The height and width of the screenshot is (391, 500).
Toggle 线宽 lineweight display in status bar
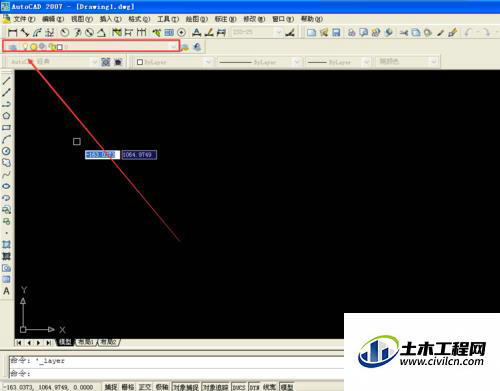pos(269,387)
